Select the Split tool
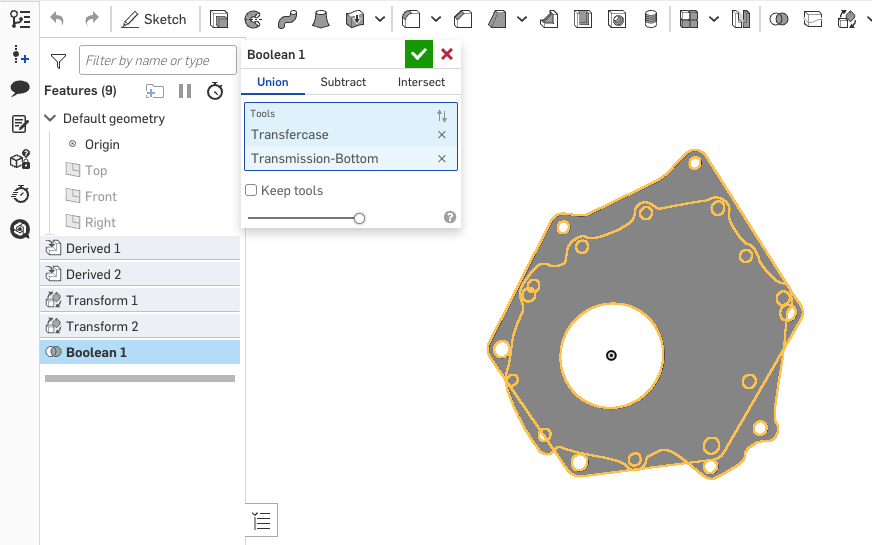The width and height of the screenshot is (872, 545). (x=812, y=19)
